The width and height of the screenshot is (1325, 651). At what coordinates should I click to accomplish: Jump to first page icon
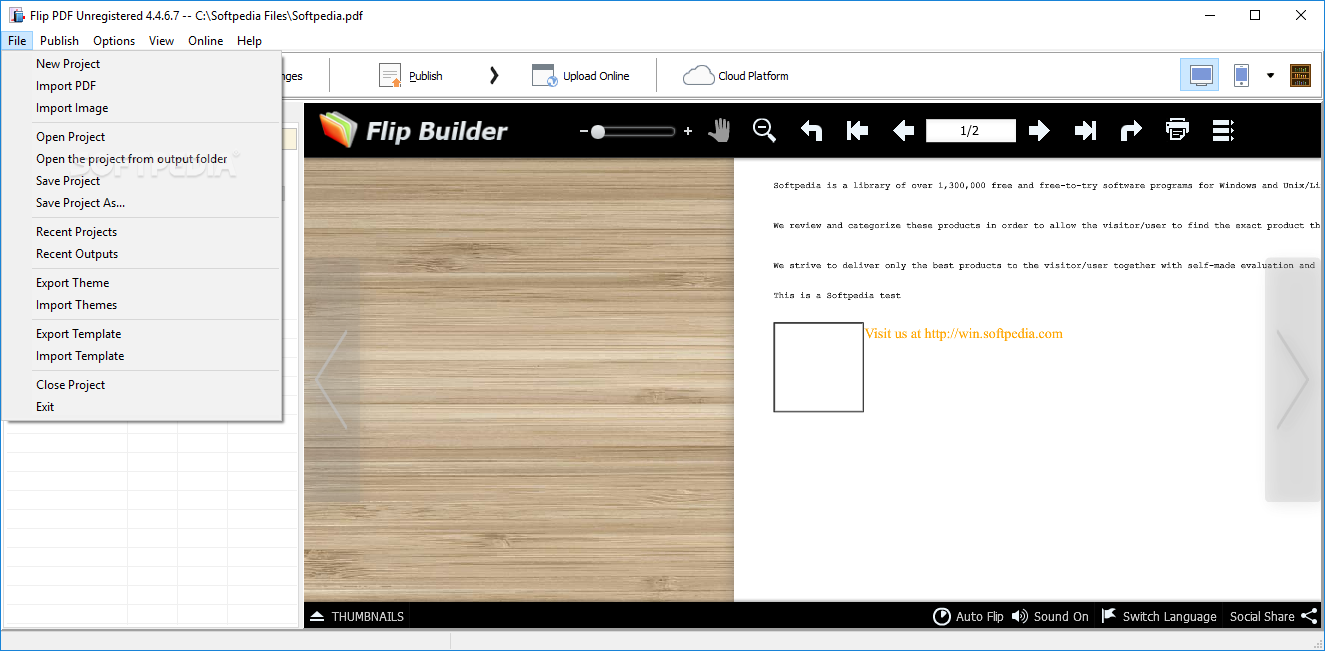coord(857,131)
